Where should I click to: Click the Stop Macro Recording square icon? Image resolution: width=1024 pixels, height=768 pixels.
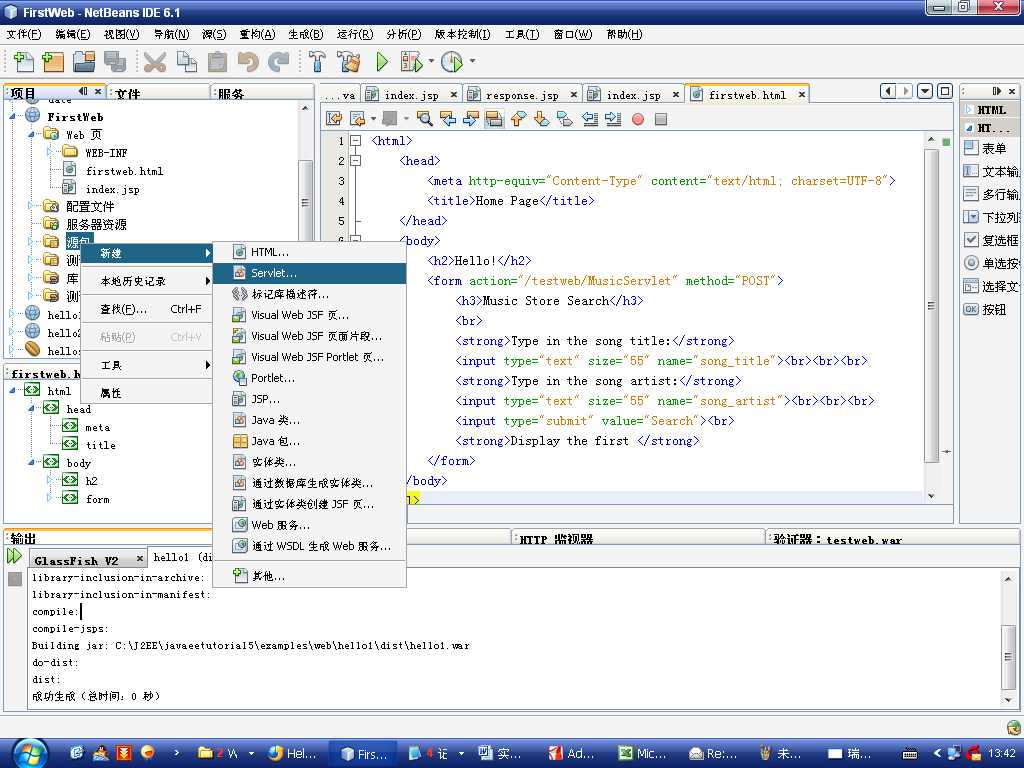pos(661,119)
